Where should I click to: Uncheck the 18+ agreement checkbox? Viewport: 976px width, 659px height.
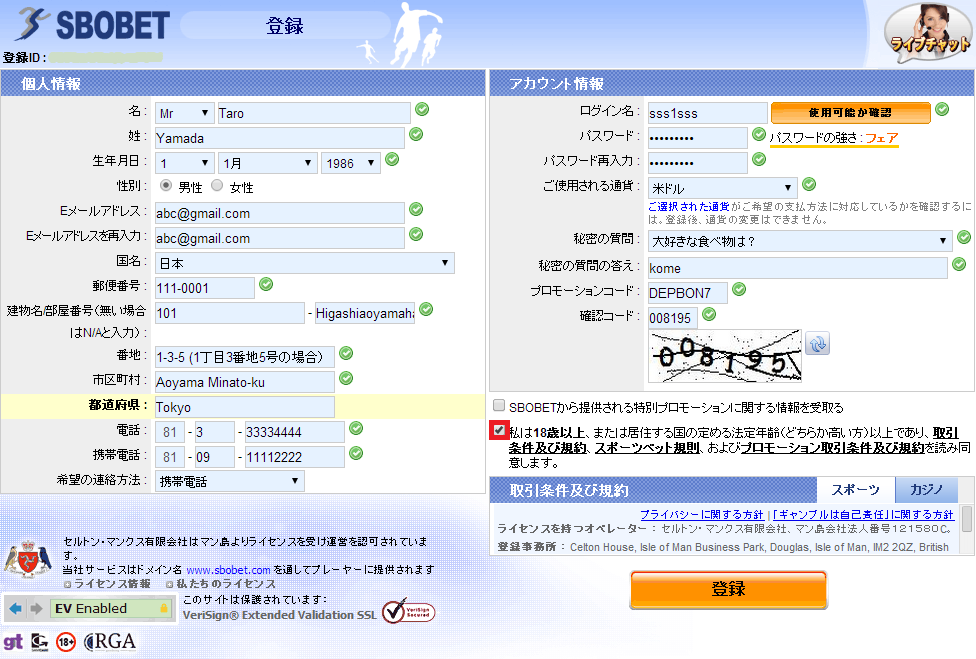499,430
